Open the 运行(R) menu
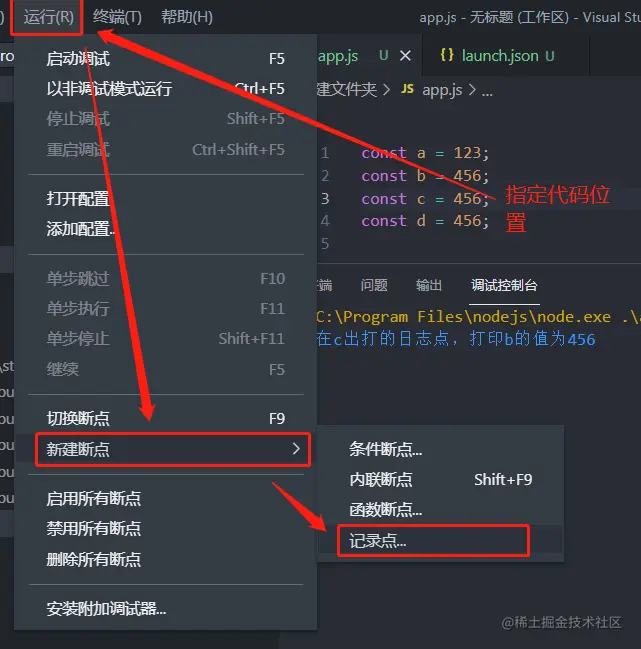 tap(48, 17)
